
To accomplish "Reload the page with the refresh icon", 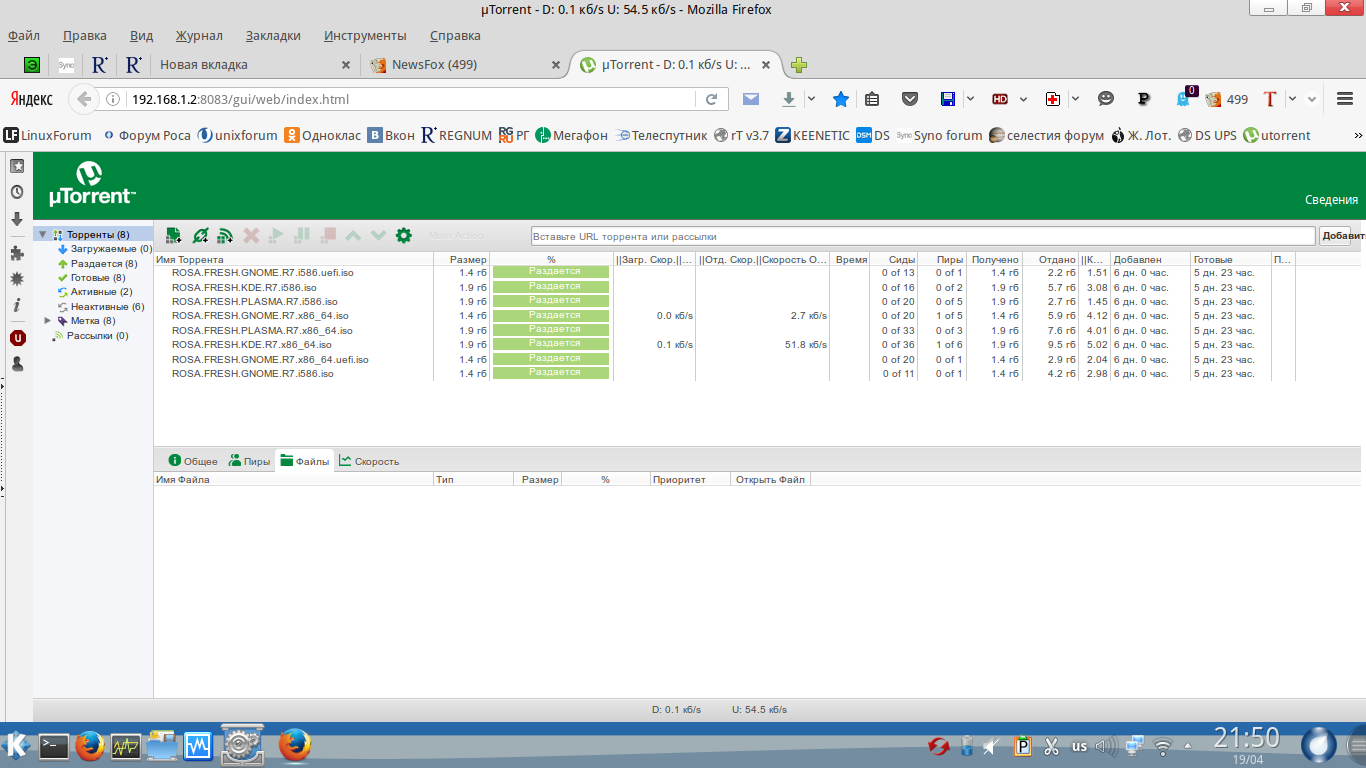I will coord(711,99).
